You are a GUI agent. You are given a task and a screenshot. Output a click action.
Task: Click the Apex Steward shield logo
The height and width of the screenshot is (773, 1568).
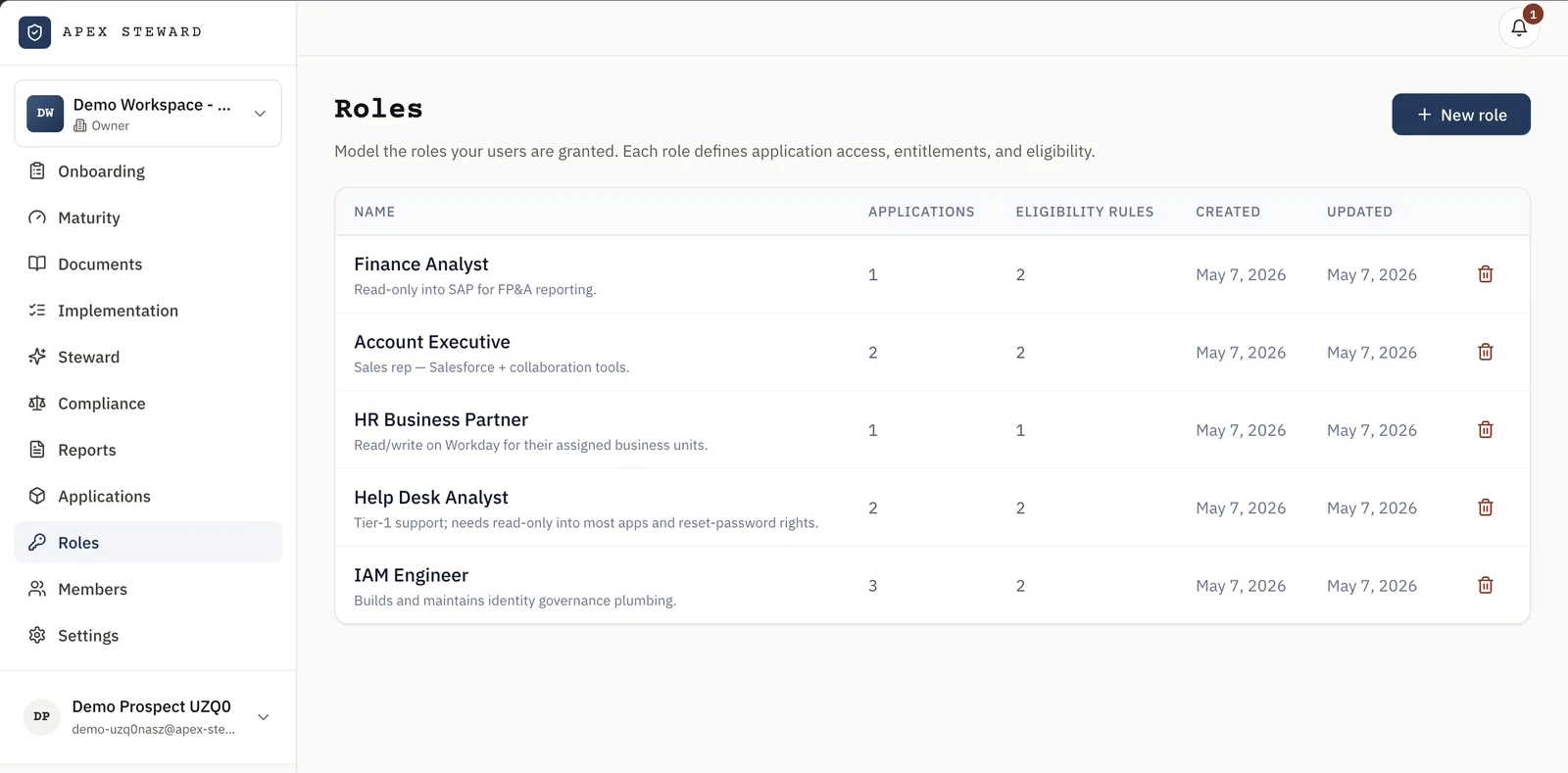pyautogui.click(x=35, y=32)
